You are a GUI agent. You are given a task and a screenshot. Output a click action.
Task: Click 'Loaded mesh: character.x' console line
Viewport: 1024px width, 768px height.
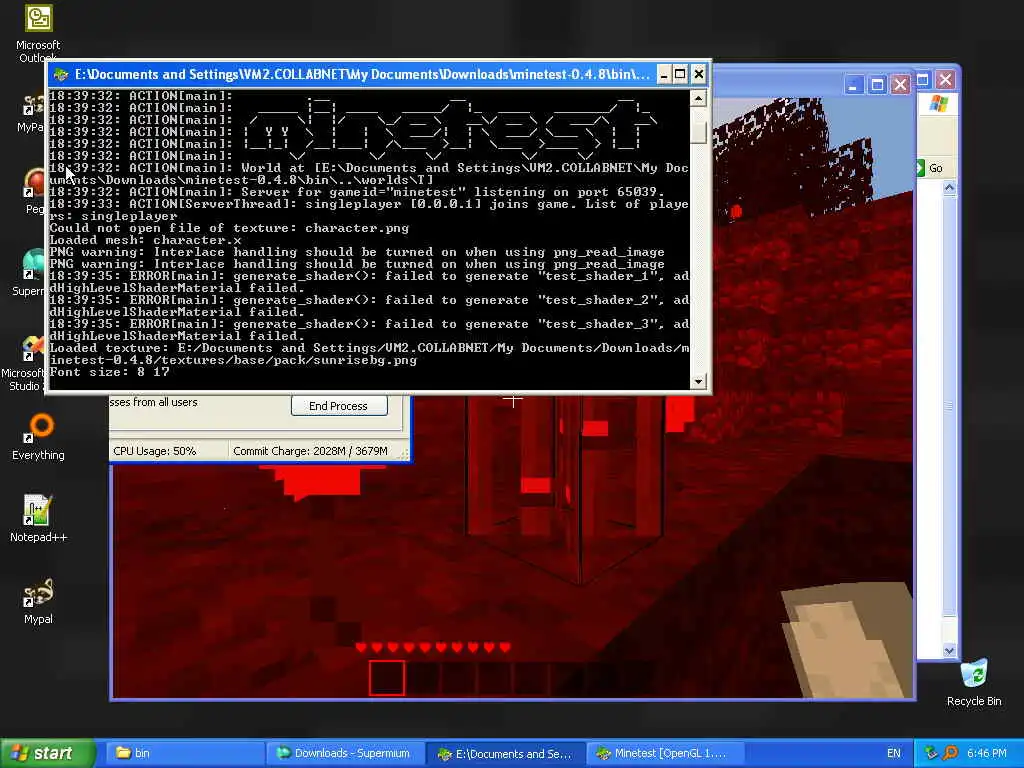pos(145,240)
